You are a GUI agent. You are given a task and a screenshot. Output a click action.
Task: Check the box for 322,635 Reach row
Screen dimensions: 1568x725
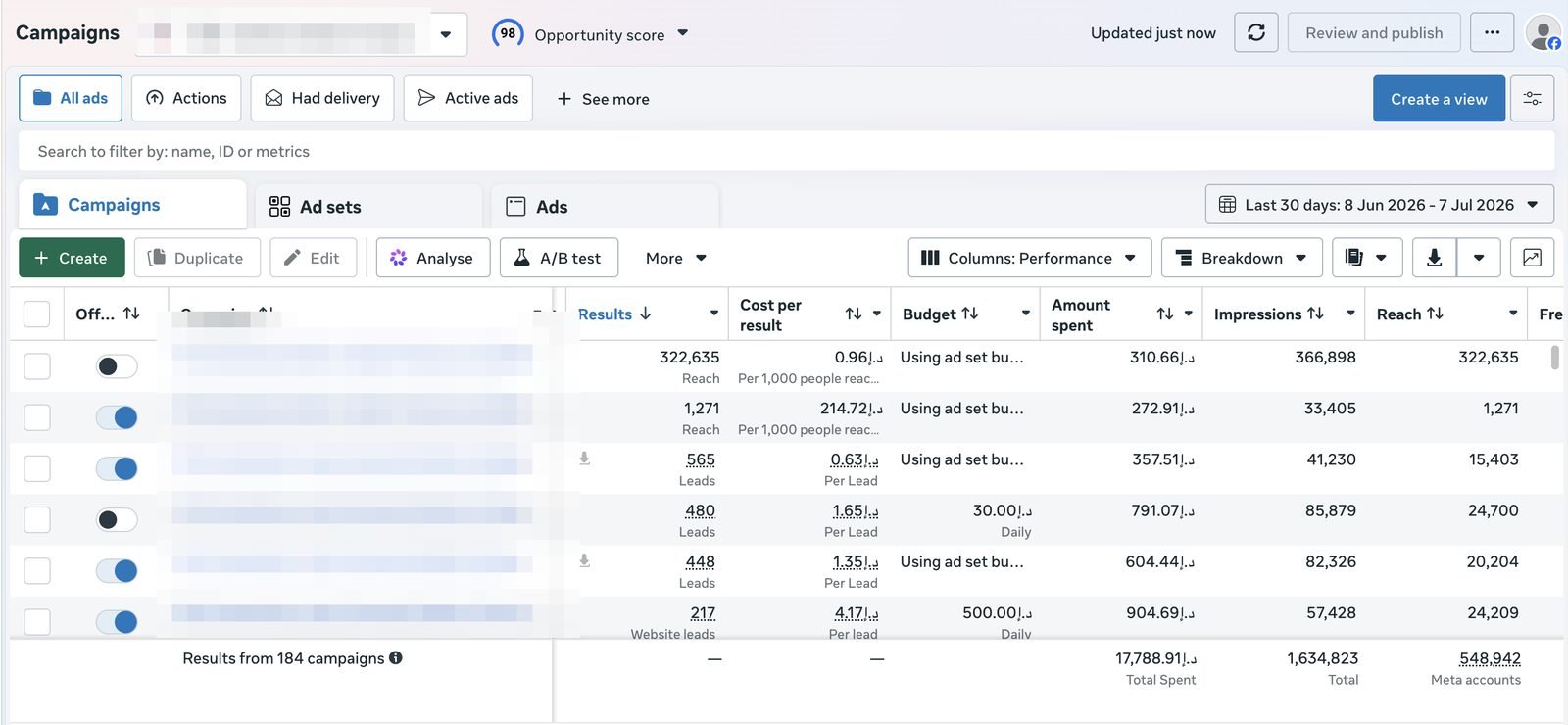tap(36, 365)
